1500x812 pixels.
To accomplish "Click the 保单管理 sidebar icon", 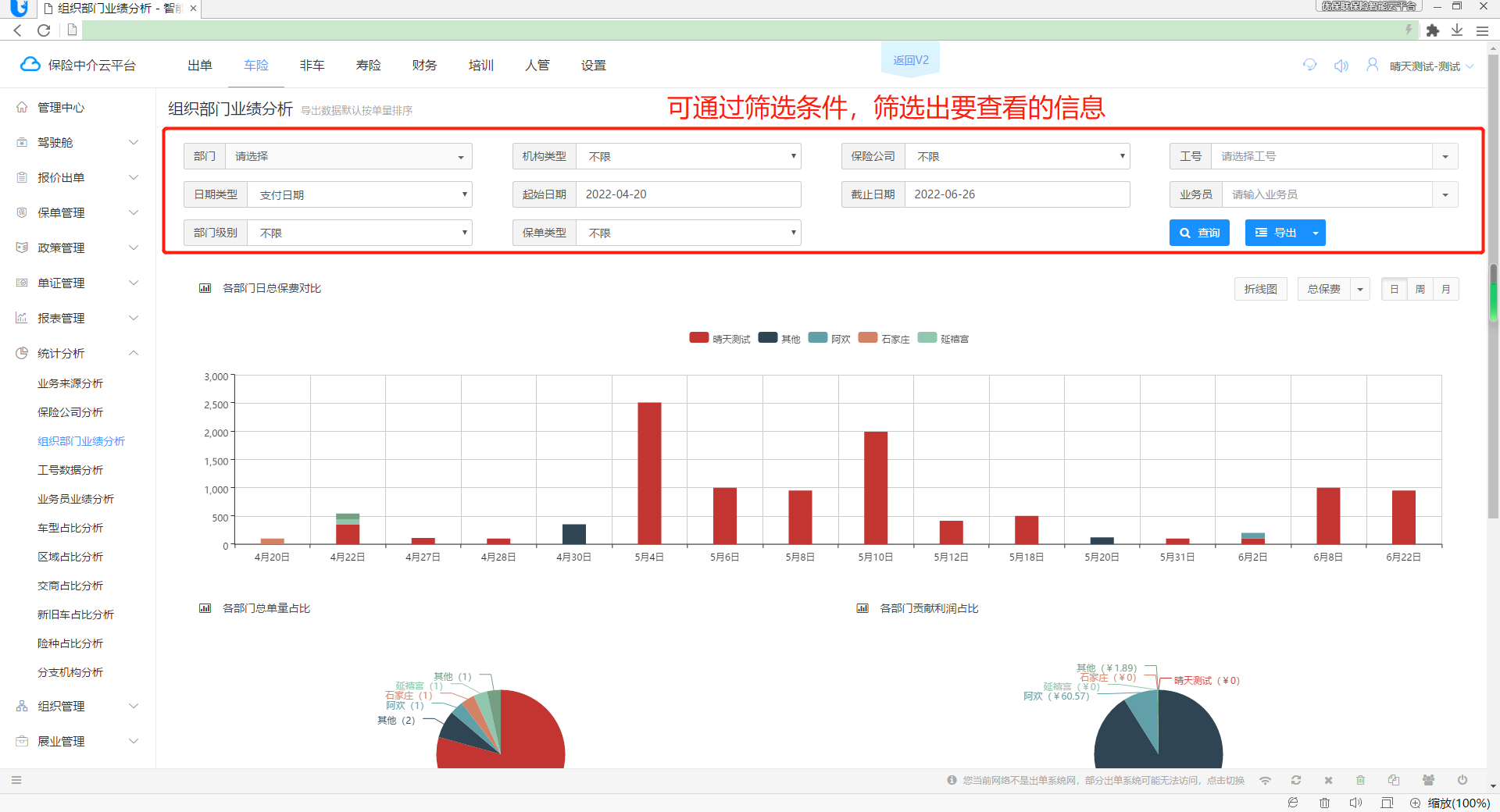I will pyautogui.click(x=22, y=212).
